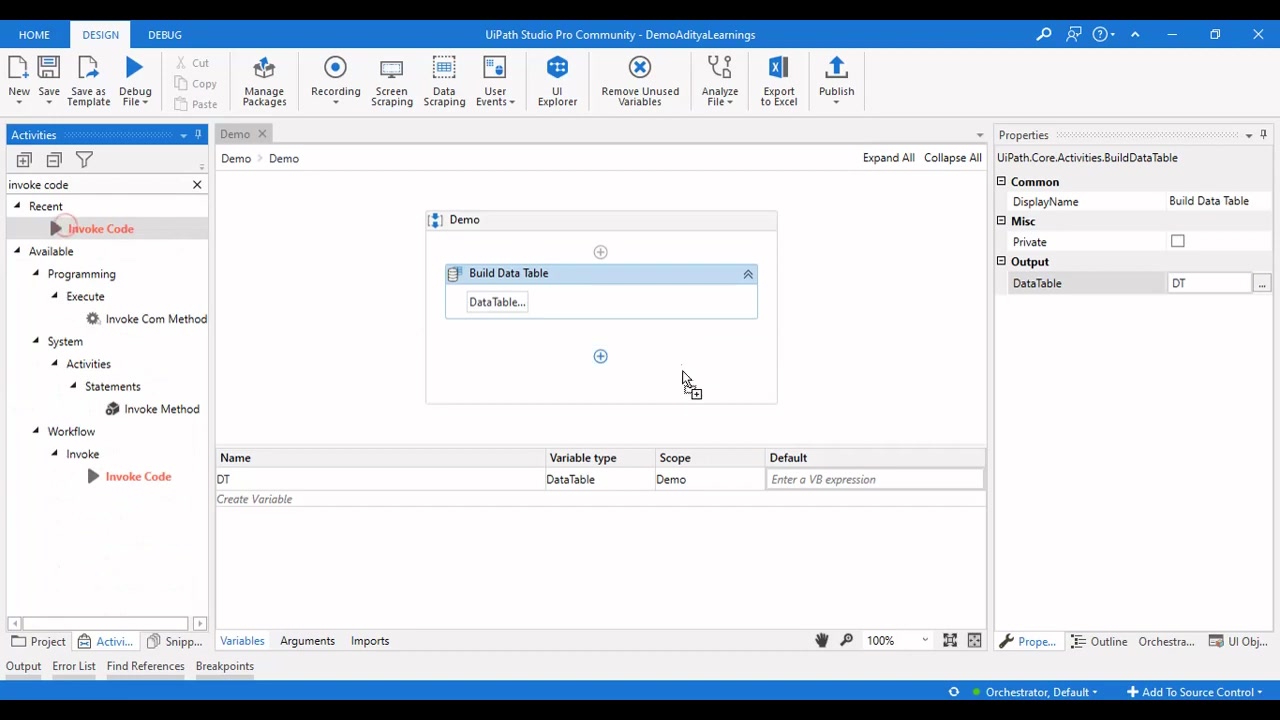Open Find References panel
Viewport: 1280px width, 720px height.
[145, 666]
